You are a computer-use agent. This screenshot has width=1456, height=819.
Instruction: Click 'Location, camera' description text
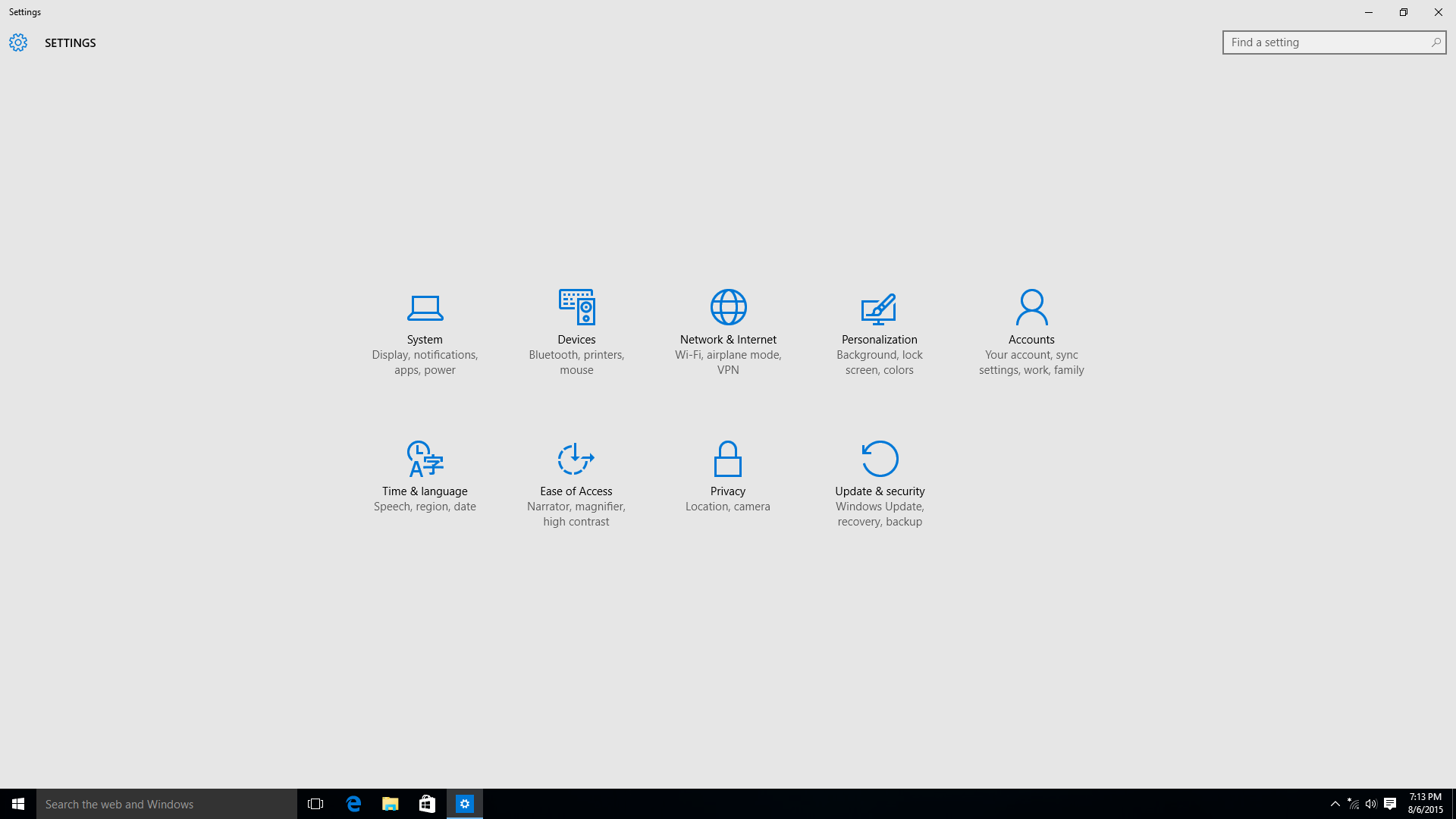pos(728,507)
